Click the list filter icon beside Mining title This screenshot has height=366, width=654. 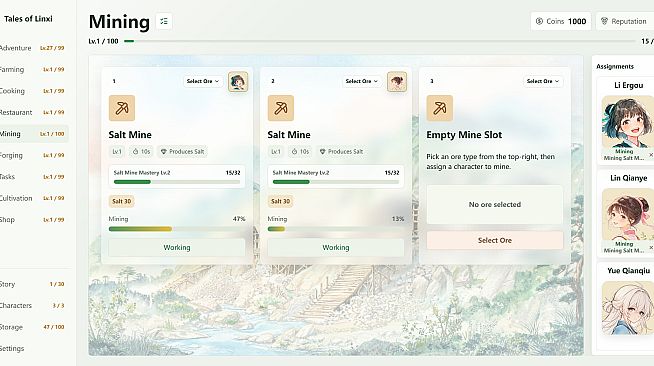[x=164, y=21]
